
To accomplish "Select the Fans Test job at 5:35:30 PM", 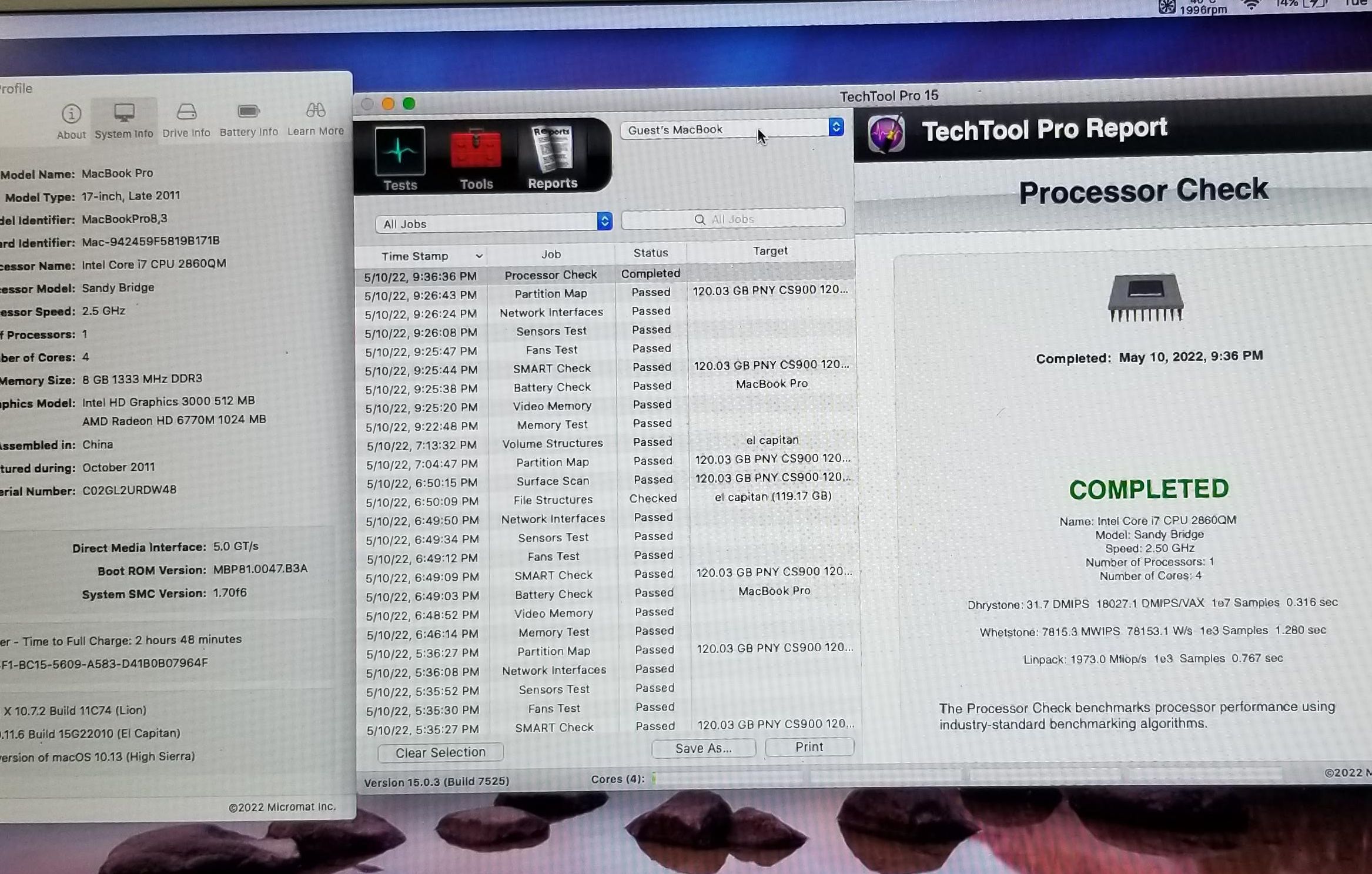I will click(x=610, y=708).
